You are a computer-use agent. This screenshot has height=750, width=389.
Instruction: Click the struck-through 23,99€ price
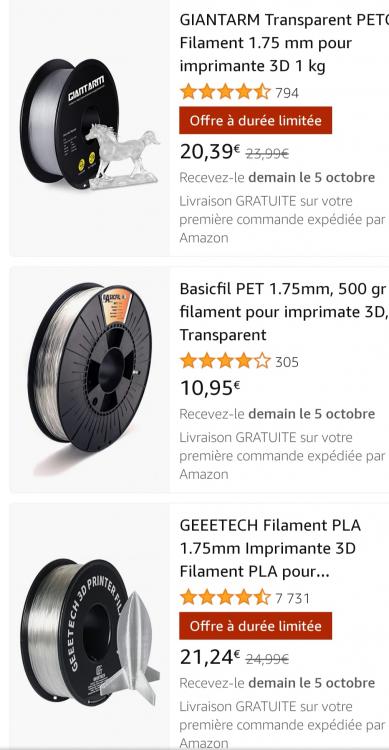pos(267,154)
